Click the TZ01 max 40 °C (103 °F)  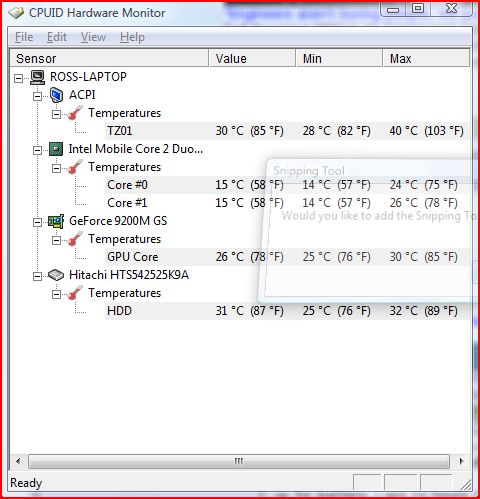click(x=427, y=131)
